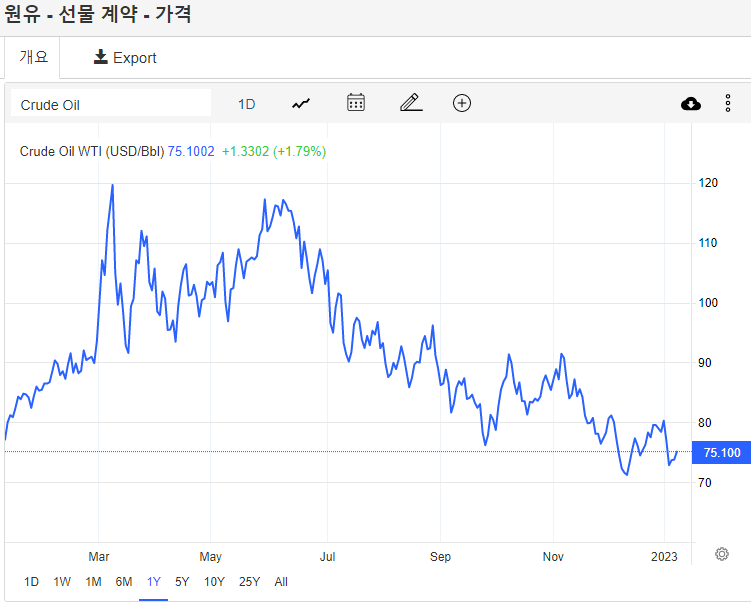Image resolution: width=751 pixels, height=608 pixels.
Task: Click the 100 price axis label
Action: tap(707, 303)
